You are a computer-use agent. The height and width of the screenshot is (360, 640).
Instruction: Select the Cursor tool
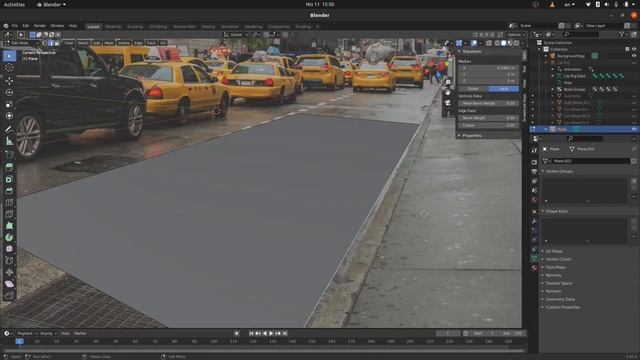[x=9, y=67]
